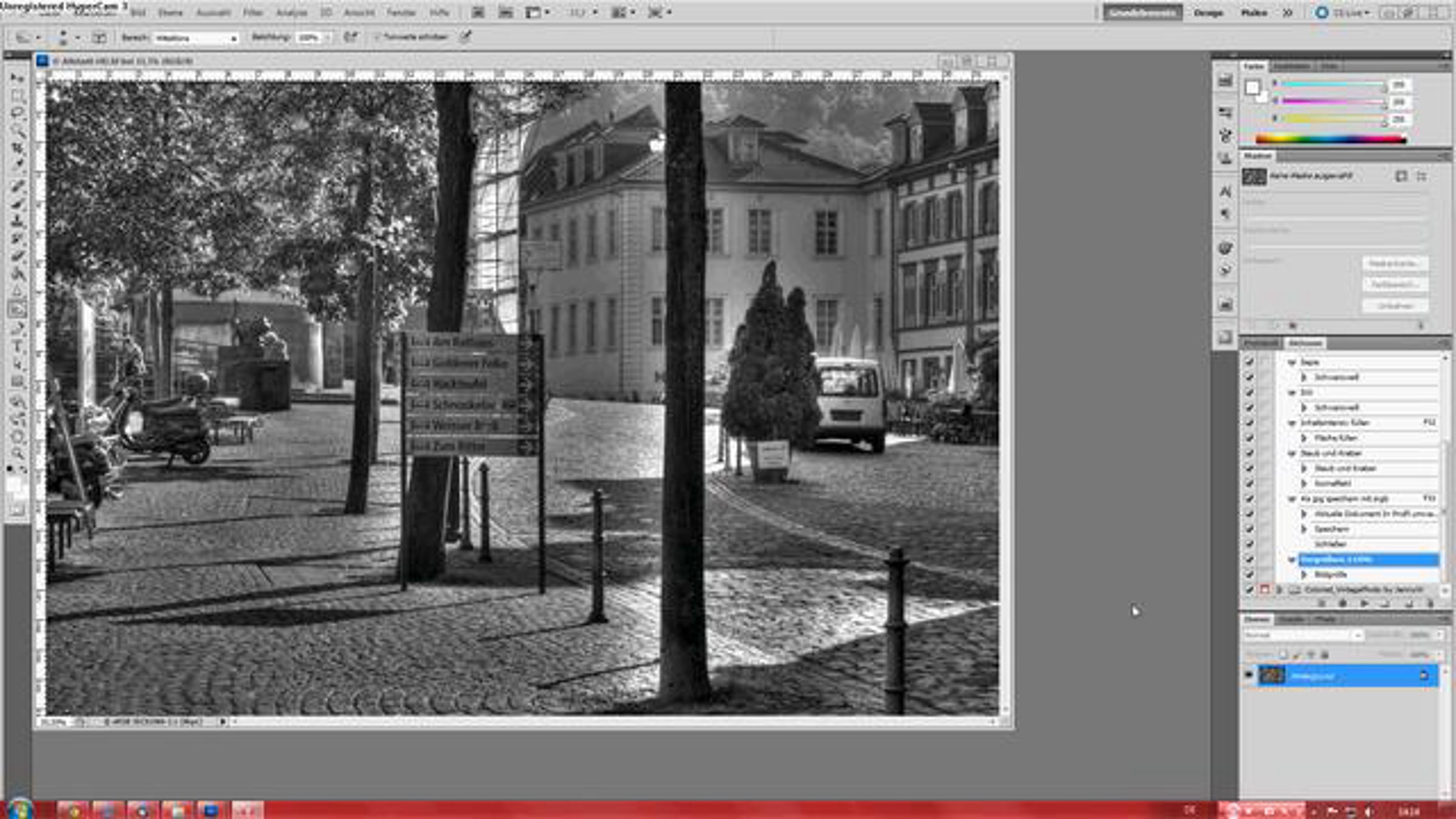Pick a color from the spectrum ramp
Screen dimensions: 1456x819
click(x=1330, y=140)
